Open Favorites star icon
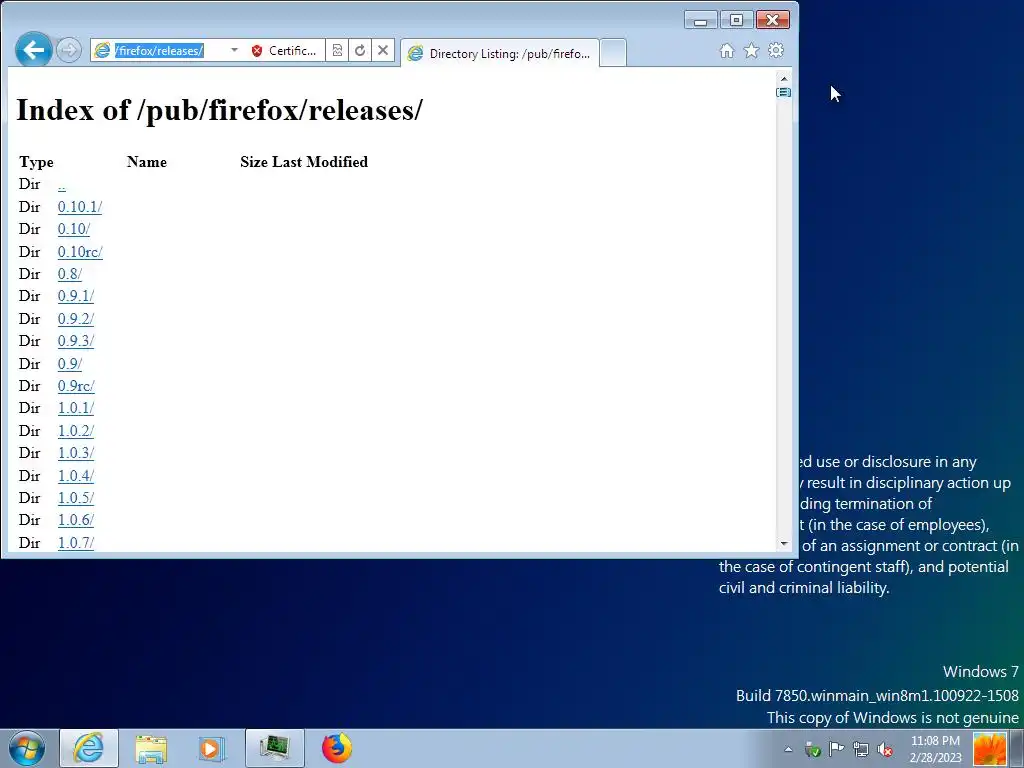 click(752, 50)
